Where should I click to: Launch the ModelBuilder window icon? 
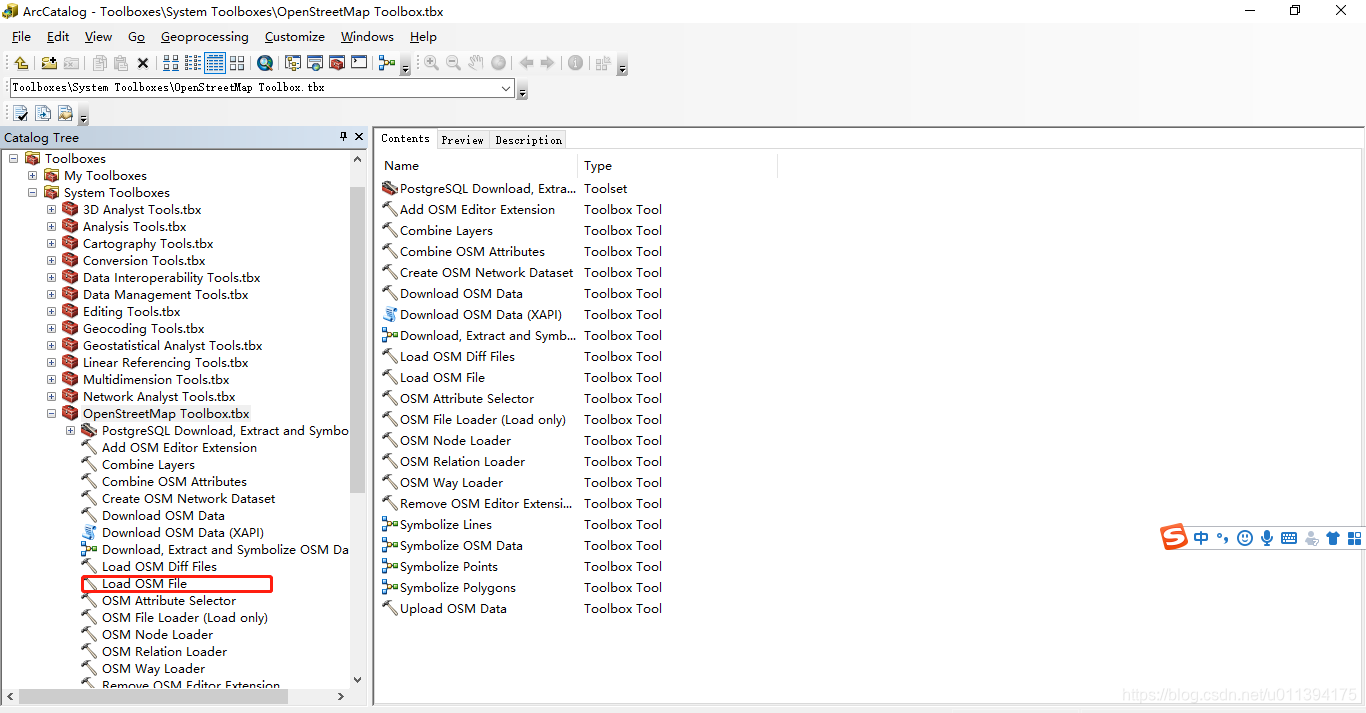tap(388, 63)
